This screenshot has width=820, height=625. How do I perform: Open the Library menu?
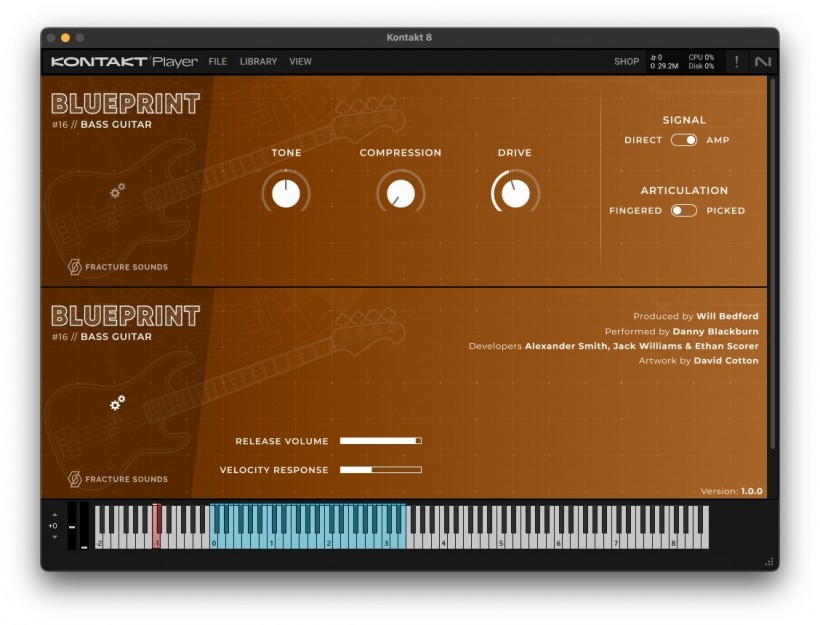pos(258,62)
